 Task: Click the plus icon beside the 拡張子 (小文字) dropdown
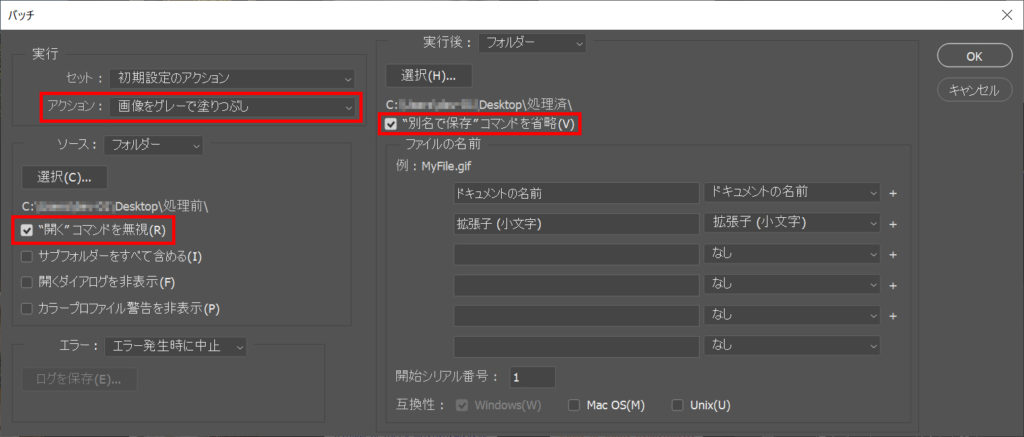pyautogui.click(x=893, y=223)
